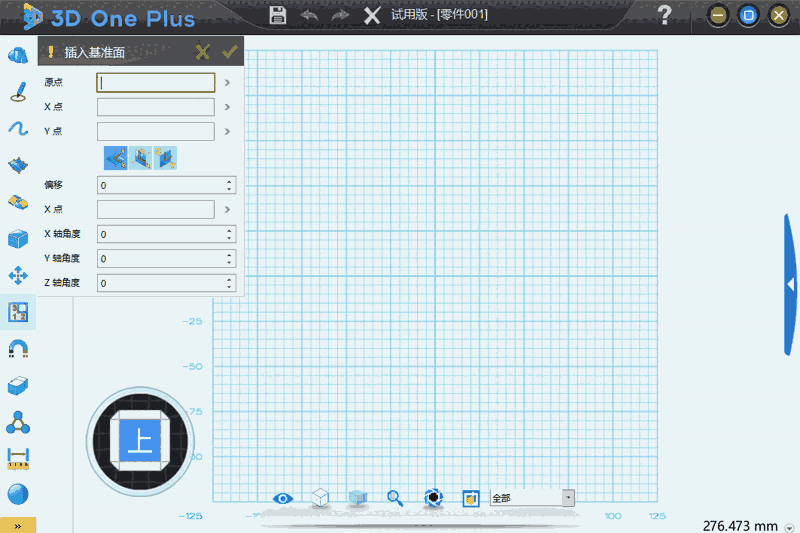The width and height of the screenshot is (800, 533).
Task: Increase the 偏移 offset value
Action: 229,181
